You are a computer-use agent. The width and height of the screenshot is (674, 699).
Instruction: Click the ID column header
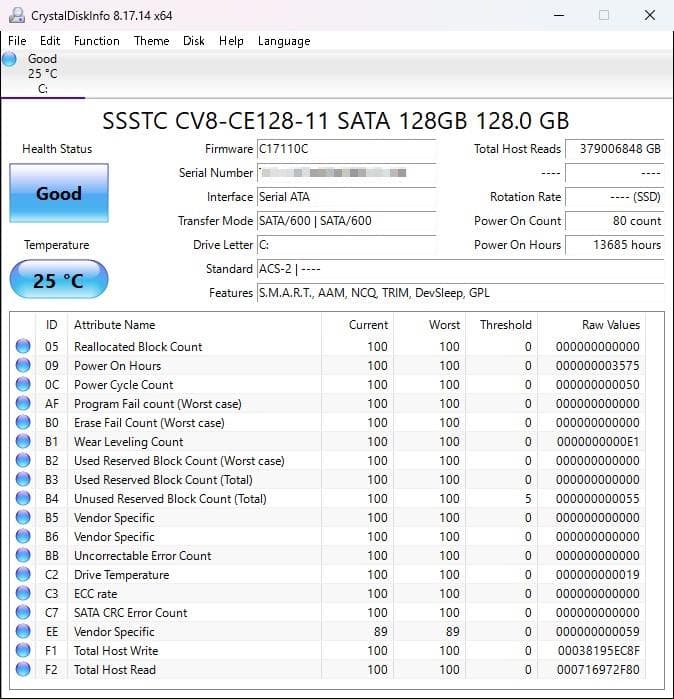(x=52, y=325)
